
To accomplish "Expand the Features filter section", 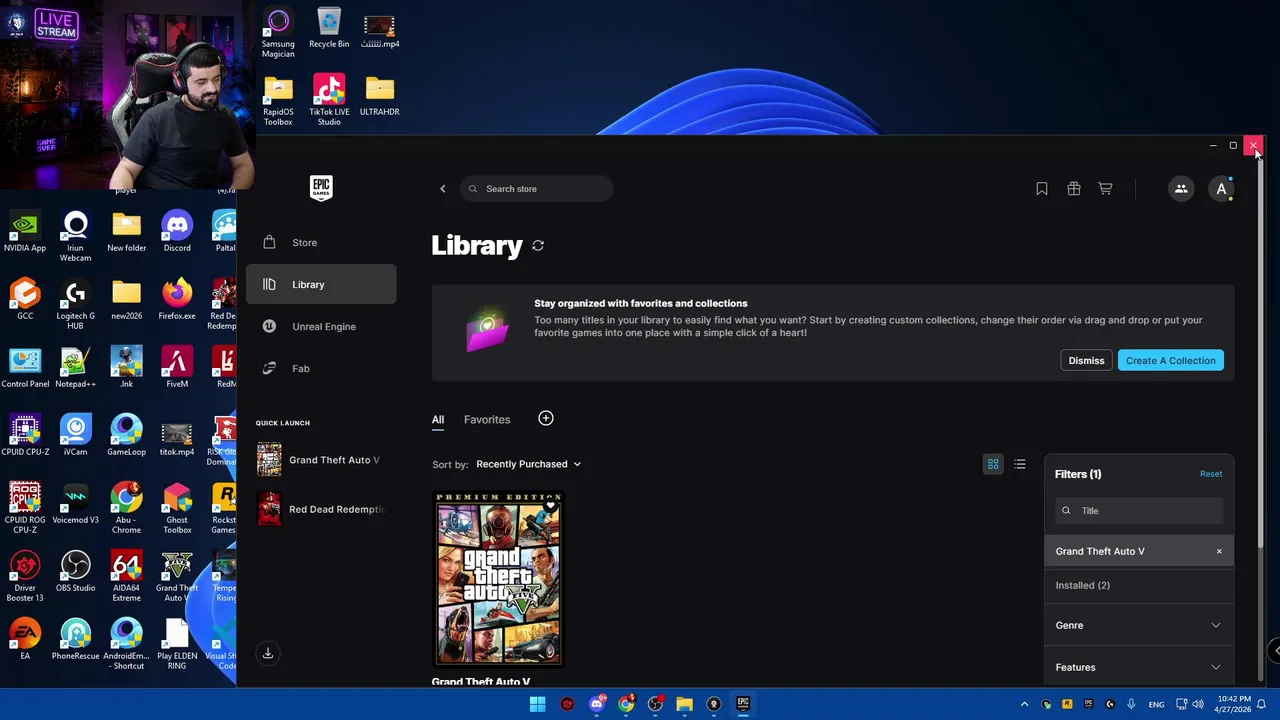I will click(1139, 667).
